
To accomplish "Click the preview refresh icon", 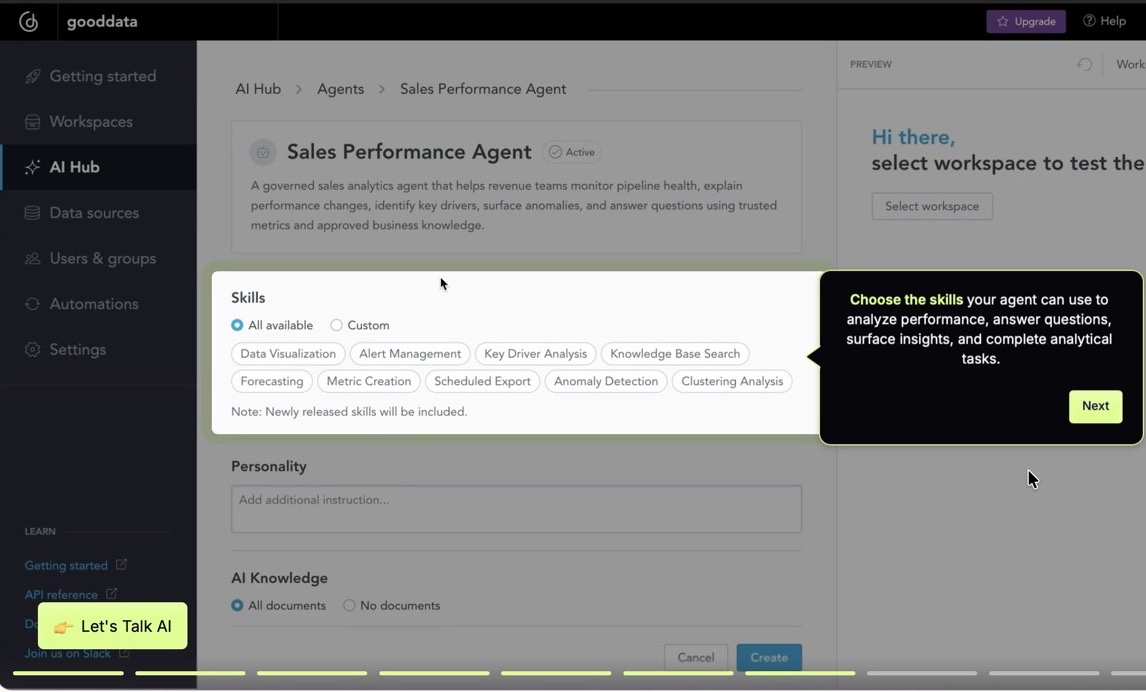I will point(1085,64).
